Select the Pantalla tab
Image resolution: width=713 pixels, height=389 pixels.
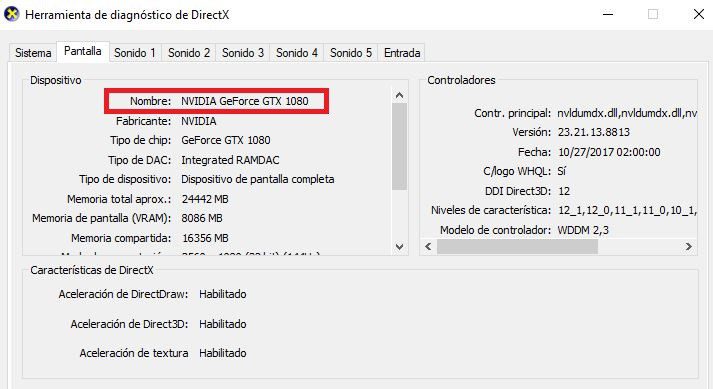[82, 51]
